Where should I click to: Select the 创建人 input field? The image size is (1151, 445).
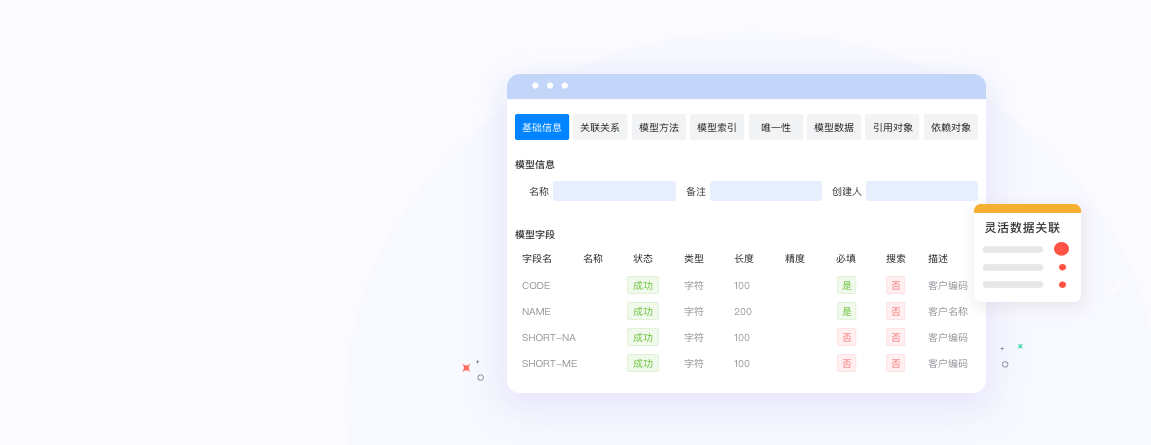point(922,191)
